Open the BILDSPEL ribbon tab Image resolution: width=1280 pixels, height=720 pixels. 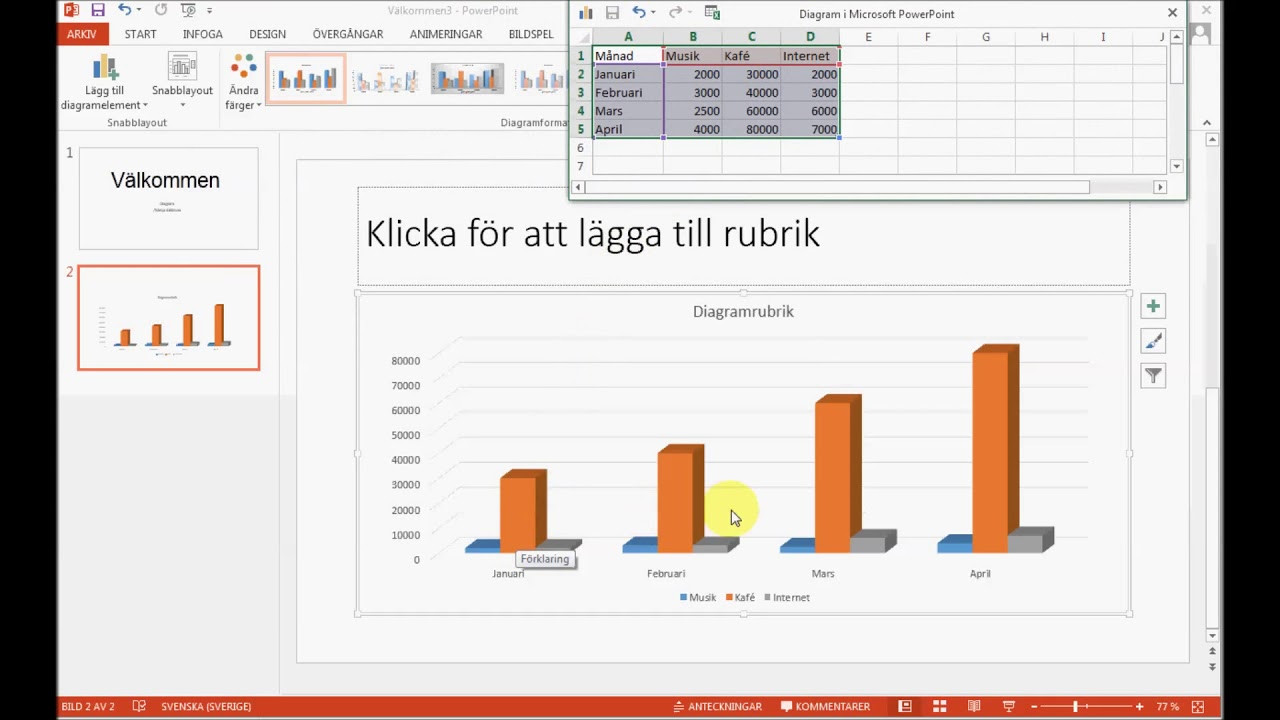(x=531, y=34)
